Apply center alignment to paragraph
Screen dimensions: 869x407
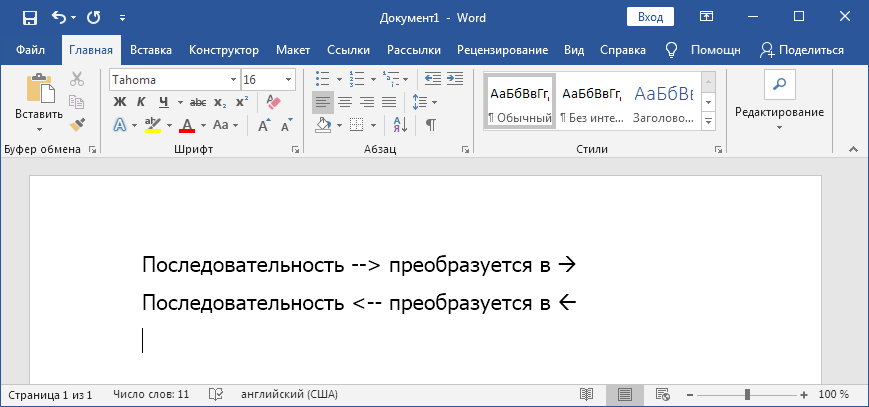click(344, 102)
